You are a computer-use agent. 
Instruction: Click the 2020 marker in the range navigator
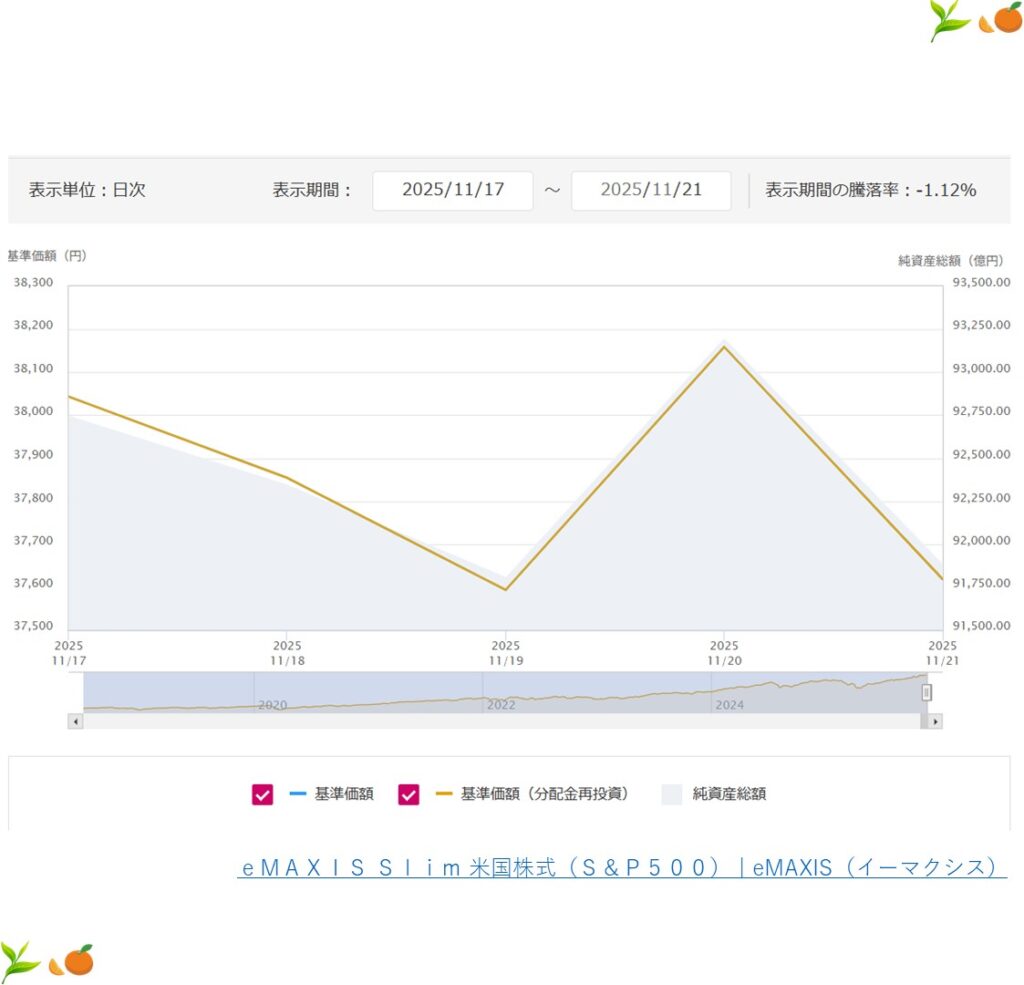click(272, 705)
